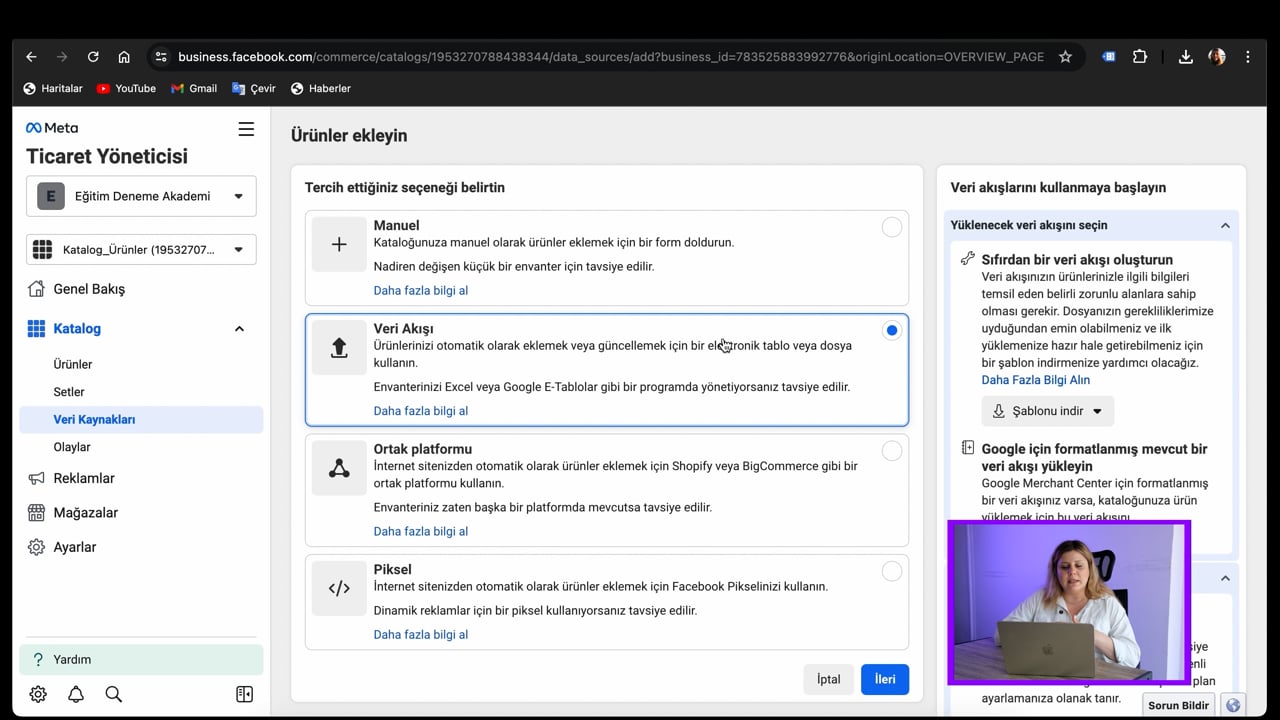Open Reklamlar in the sidebar
This screenshot has width=1280, height=720.
(141, 478)
